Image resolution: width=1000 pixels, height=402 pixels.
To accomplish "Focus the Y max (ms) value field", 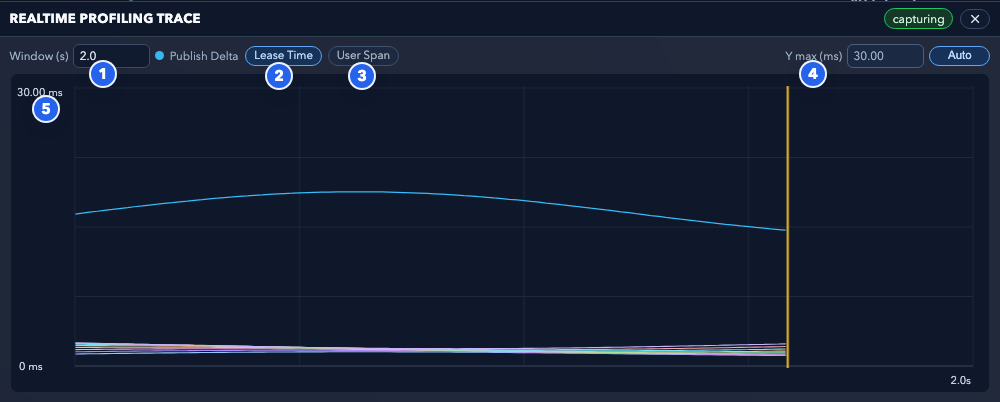I will click(885, 56).
